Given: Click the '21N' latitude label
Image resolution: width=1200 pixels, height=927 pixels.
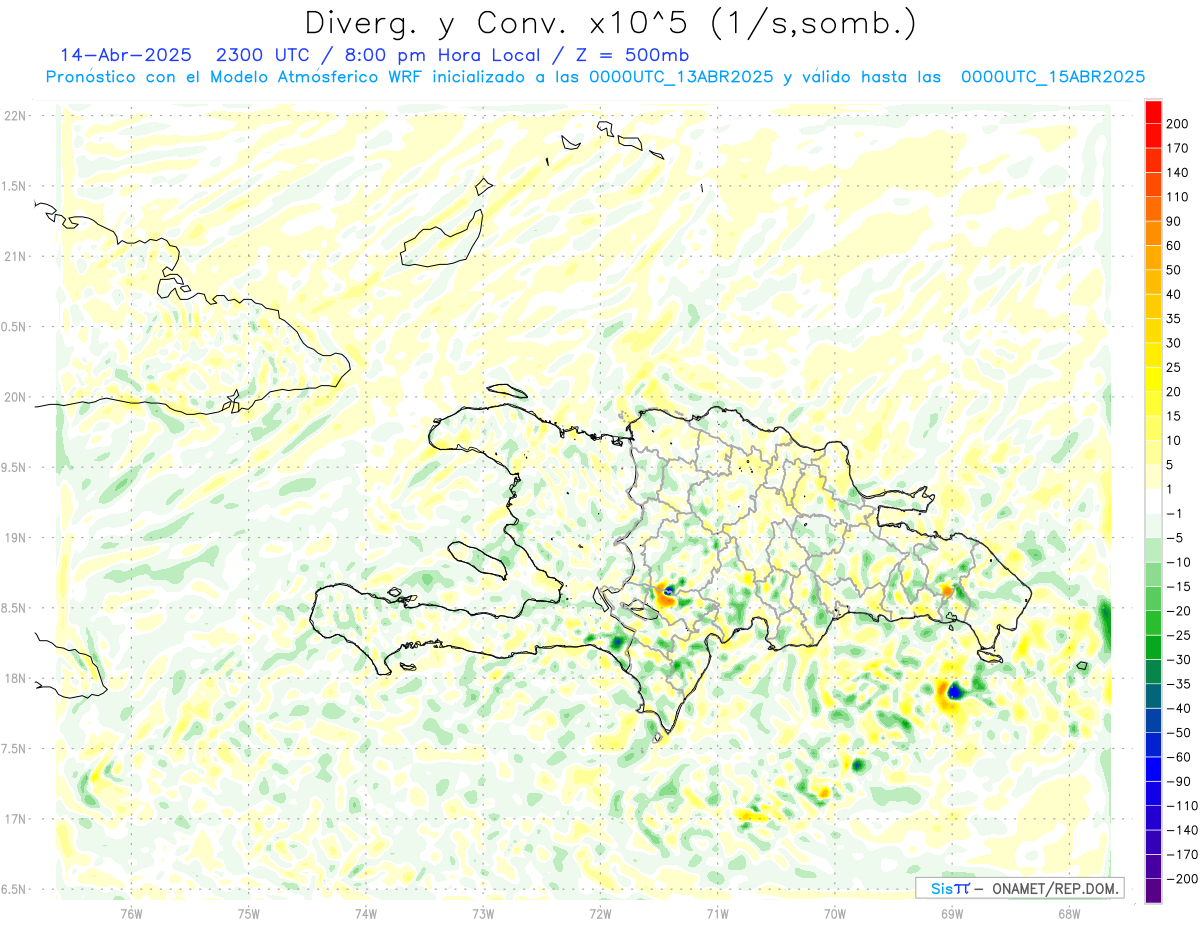Looking at the screenshot, I should pyautogui.click(x=15, y=256).
